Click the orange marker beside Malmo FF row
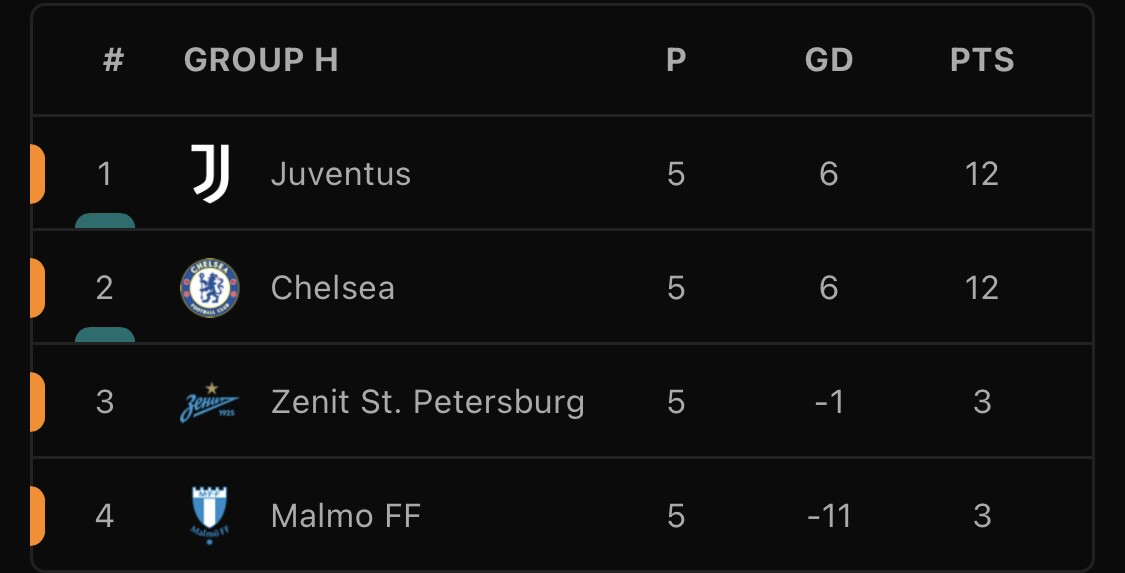1125x573 pixels. [x=37, y=516]
